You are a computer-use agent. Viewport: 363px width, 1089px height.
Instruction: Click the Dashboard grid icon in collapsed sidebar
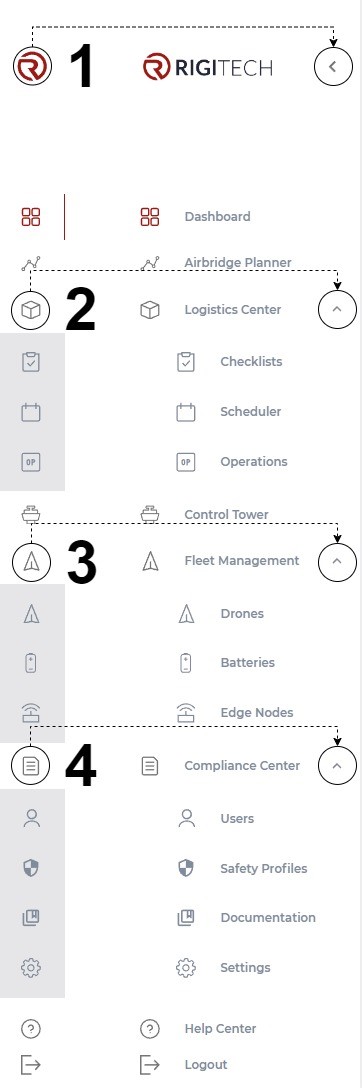(x=31, y=217)
